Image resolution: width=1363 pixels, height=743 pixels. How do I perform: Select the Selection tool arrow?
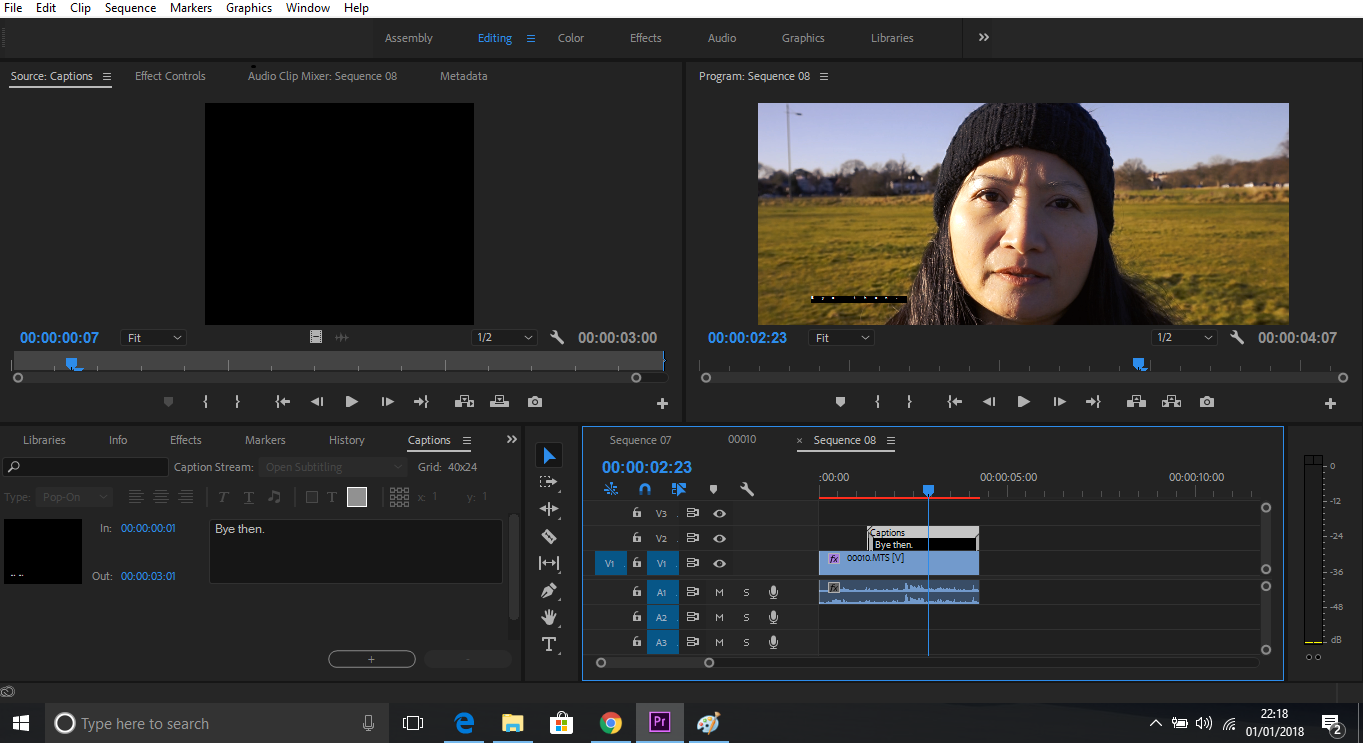pos(549,456)
